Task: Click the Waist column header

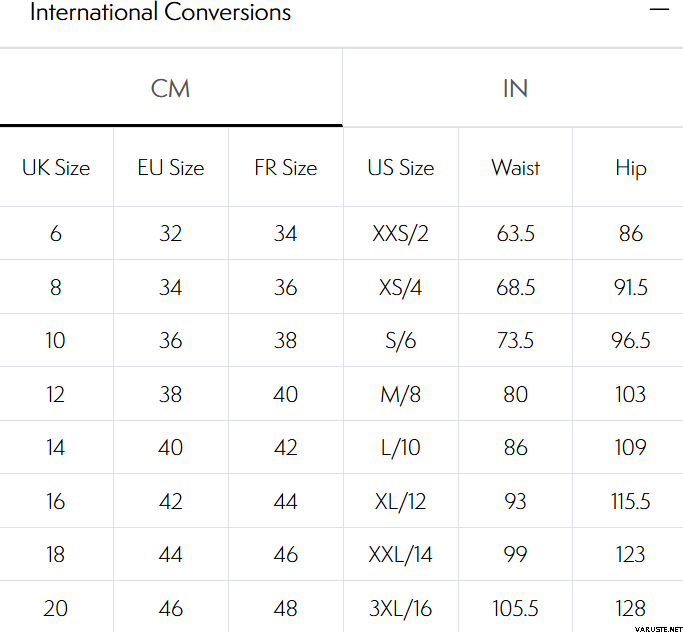Action: (516, 168)
